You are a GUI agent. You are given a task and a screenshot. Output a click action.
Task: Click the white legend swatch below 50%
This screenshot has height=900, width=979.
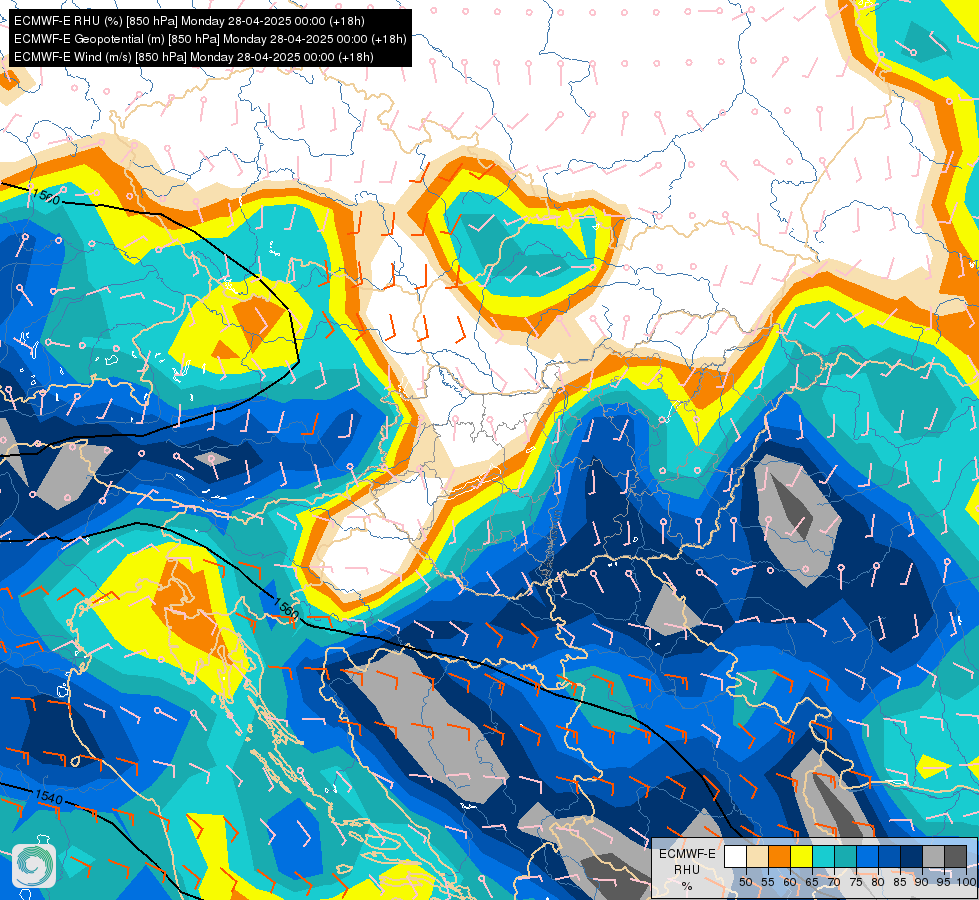click(x=735, y=856)
